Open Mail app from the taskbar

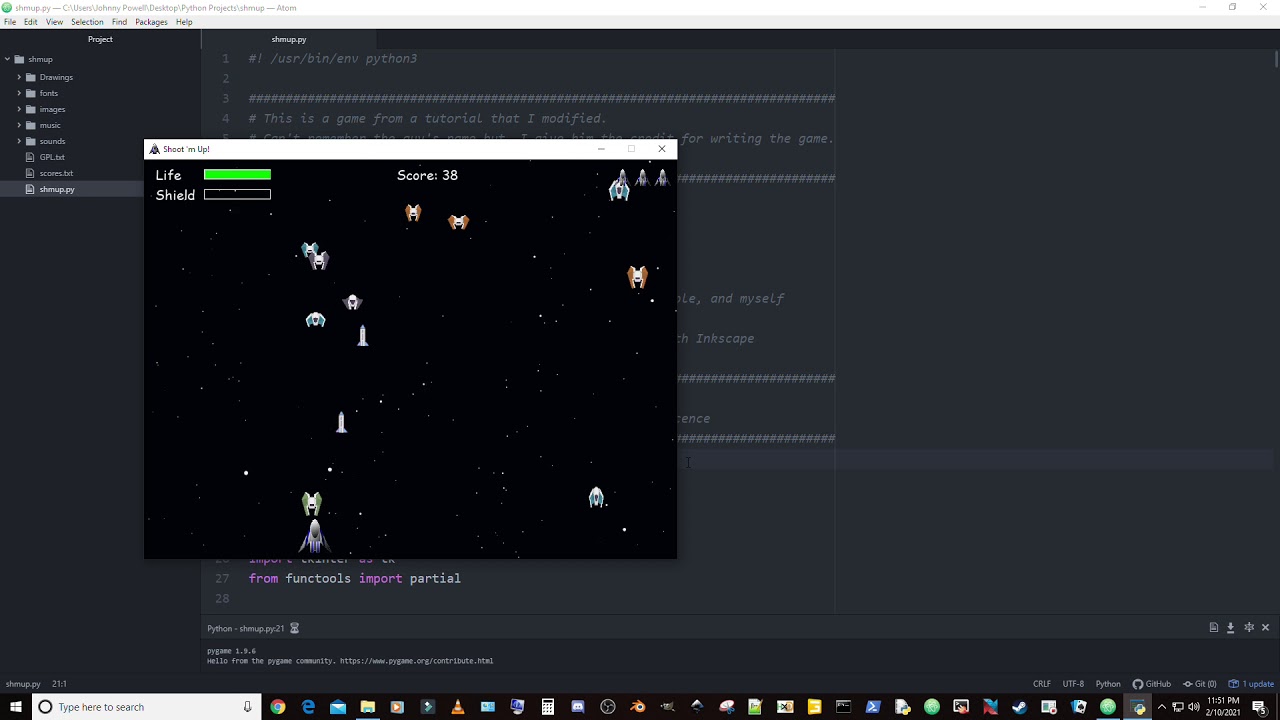338,707
